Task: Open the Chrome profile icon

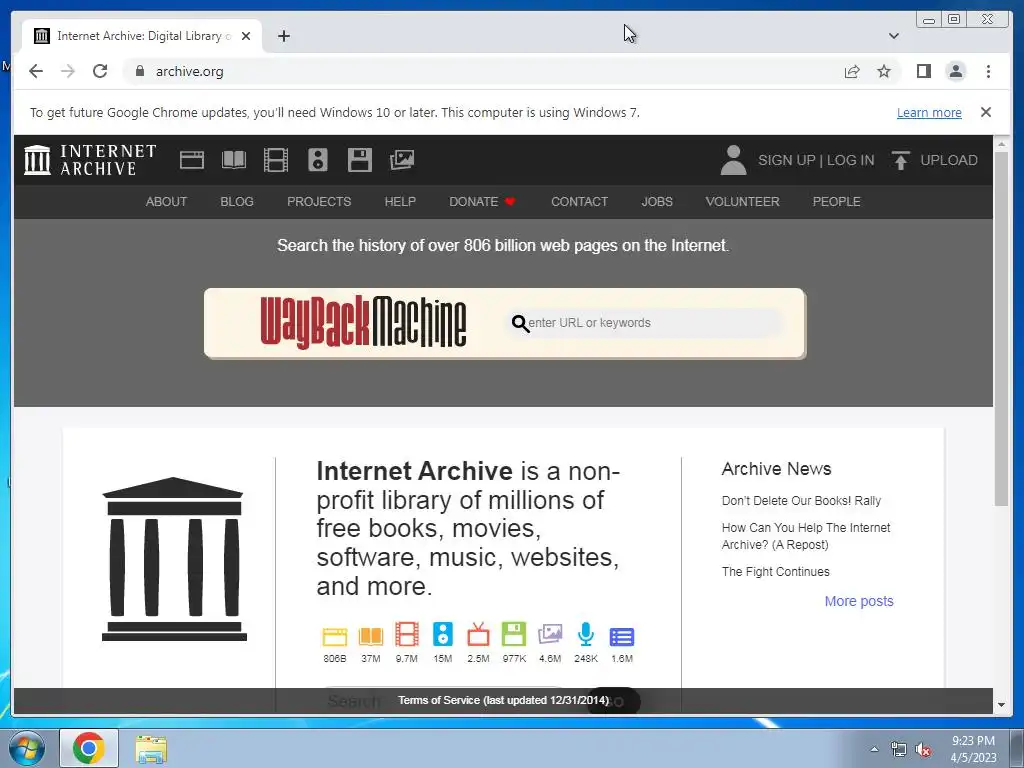Action: point(955,71)
